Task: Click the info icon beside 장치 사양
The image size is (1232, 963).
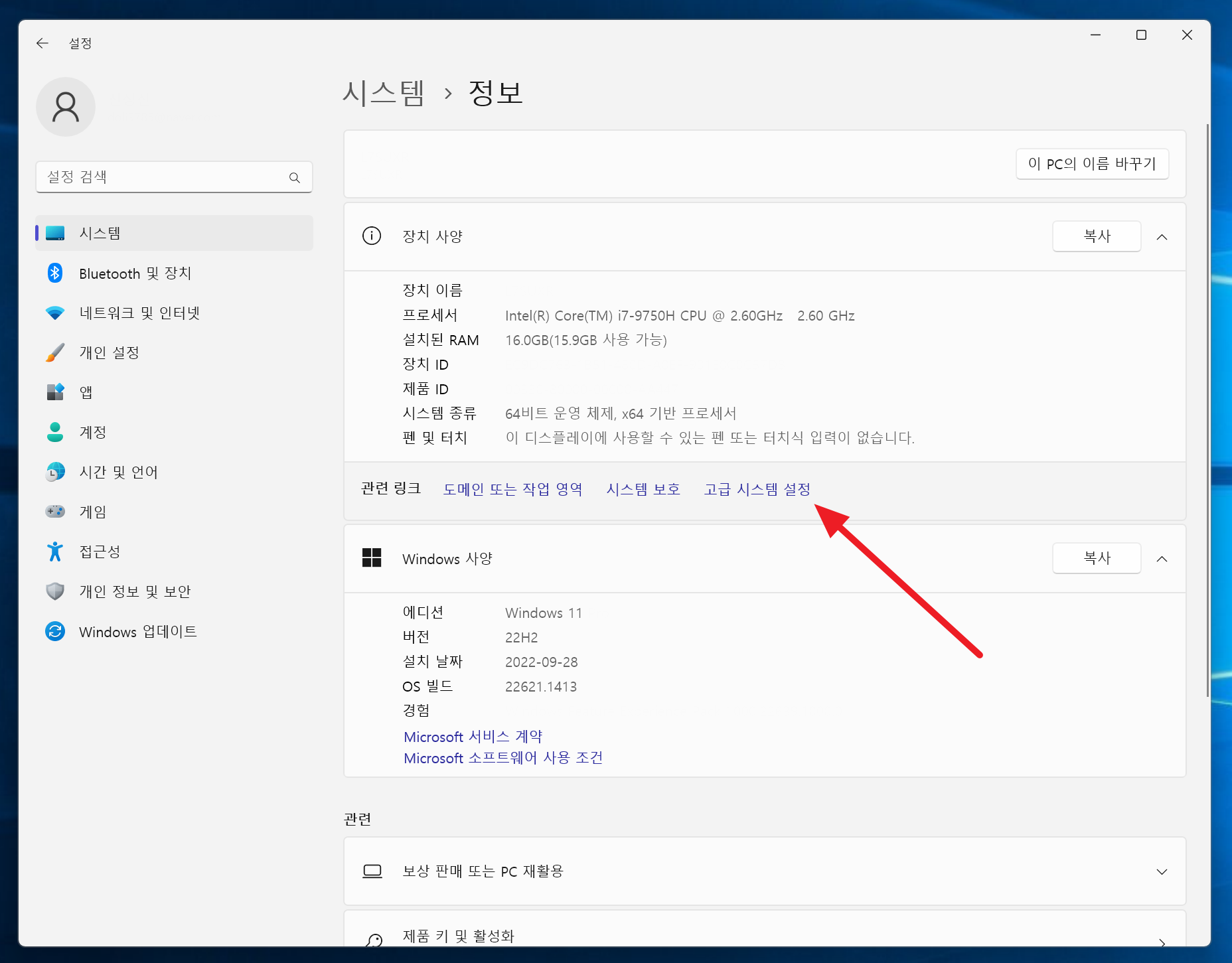Action: tap(372, 236)
